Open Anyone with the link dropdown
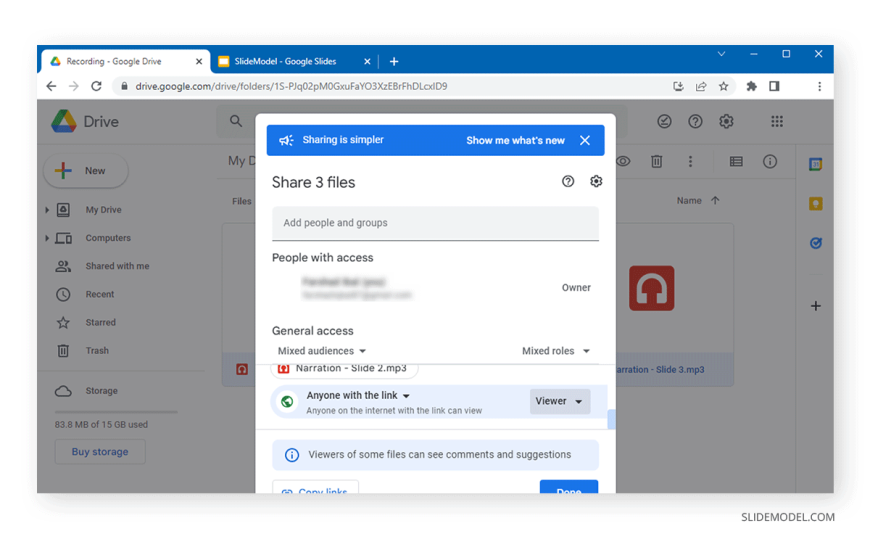Screen dimensions: 870x539 point(358,395)
